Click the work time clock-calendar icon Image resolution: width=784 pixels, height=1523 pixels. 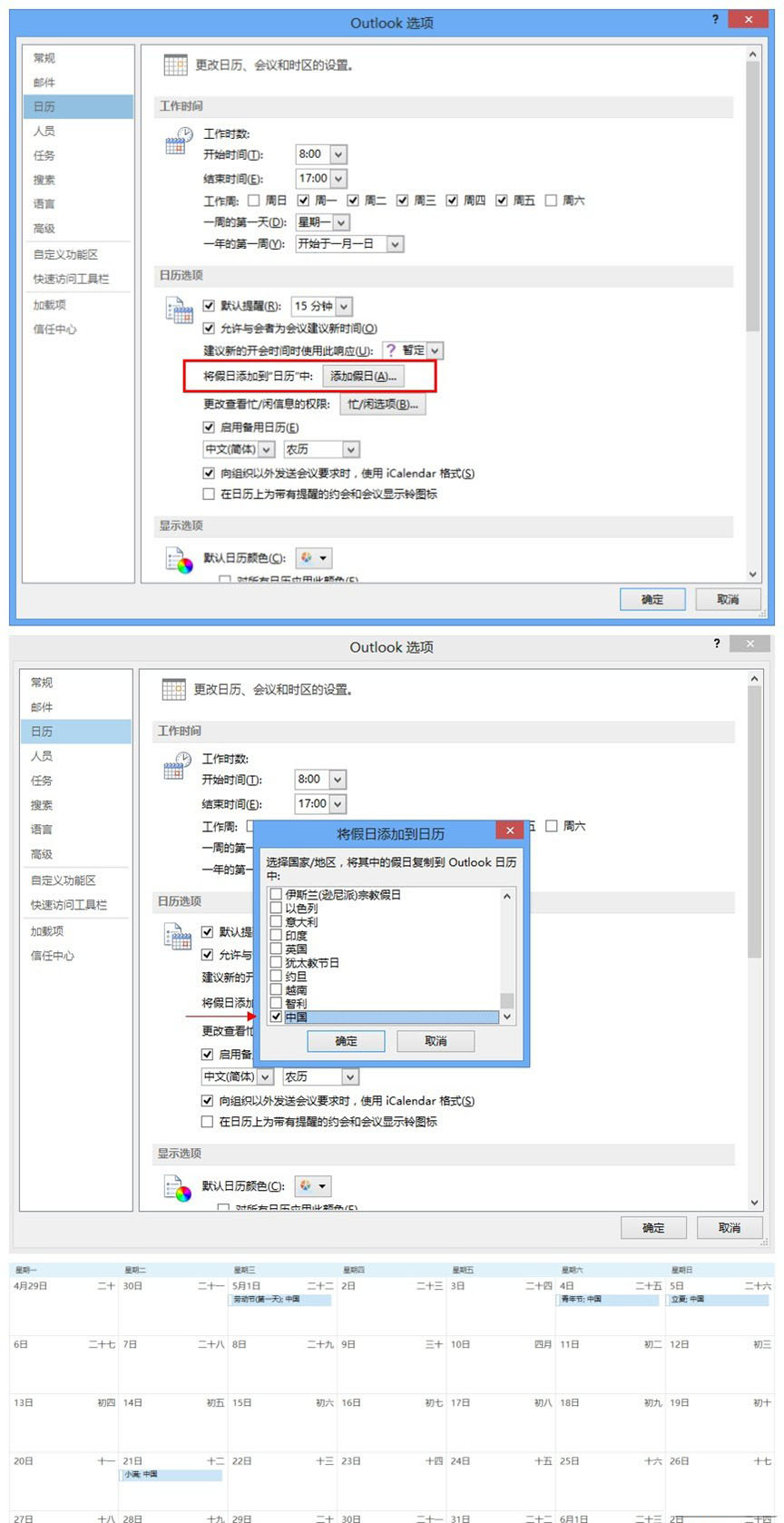click(179, 141)
